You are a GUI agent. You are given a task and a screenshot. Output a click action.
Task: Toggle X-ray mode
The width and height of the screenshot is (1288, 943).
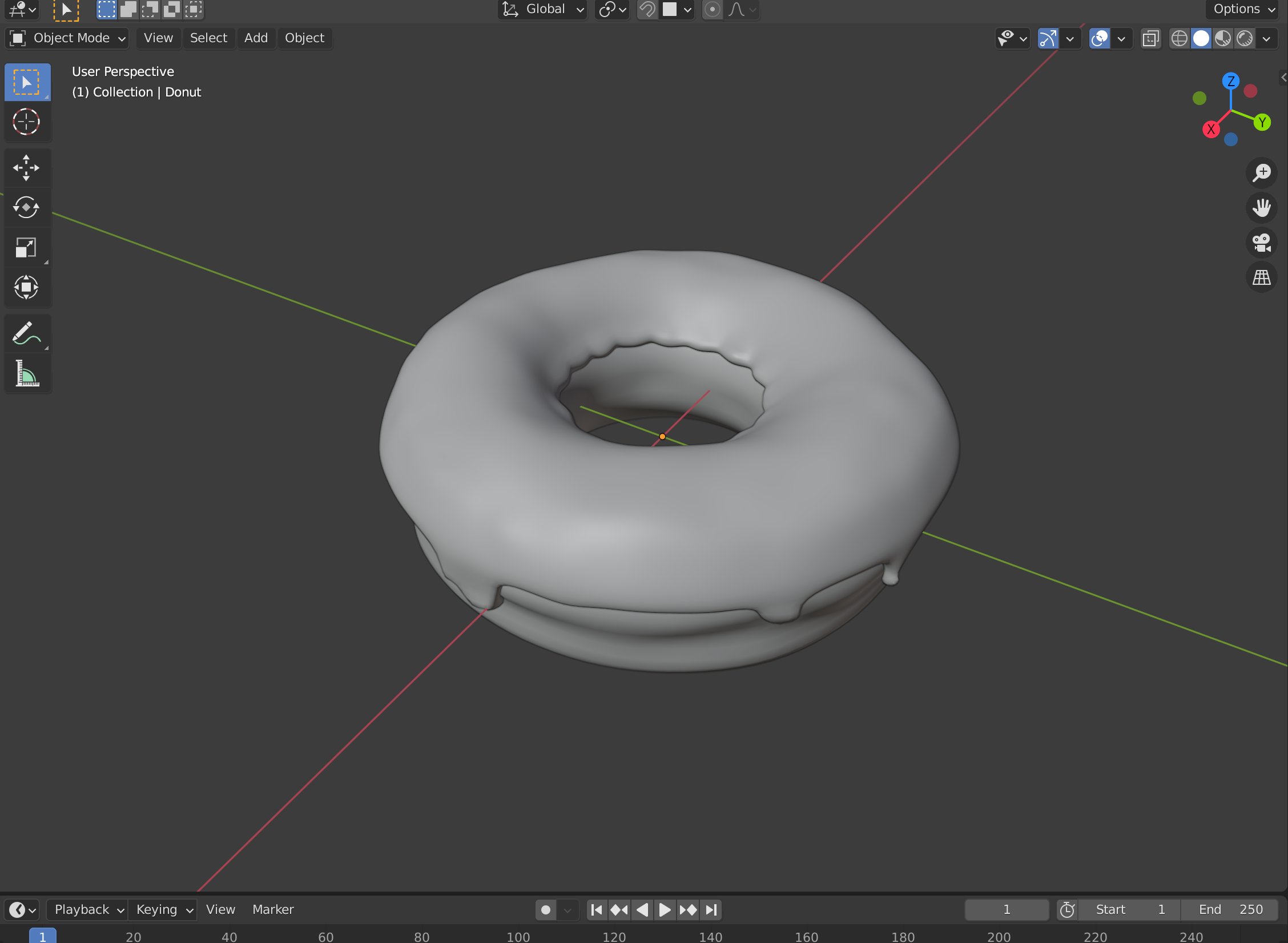(1150, 39)
